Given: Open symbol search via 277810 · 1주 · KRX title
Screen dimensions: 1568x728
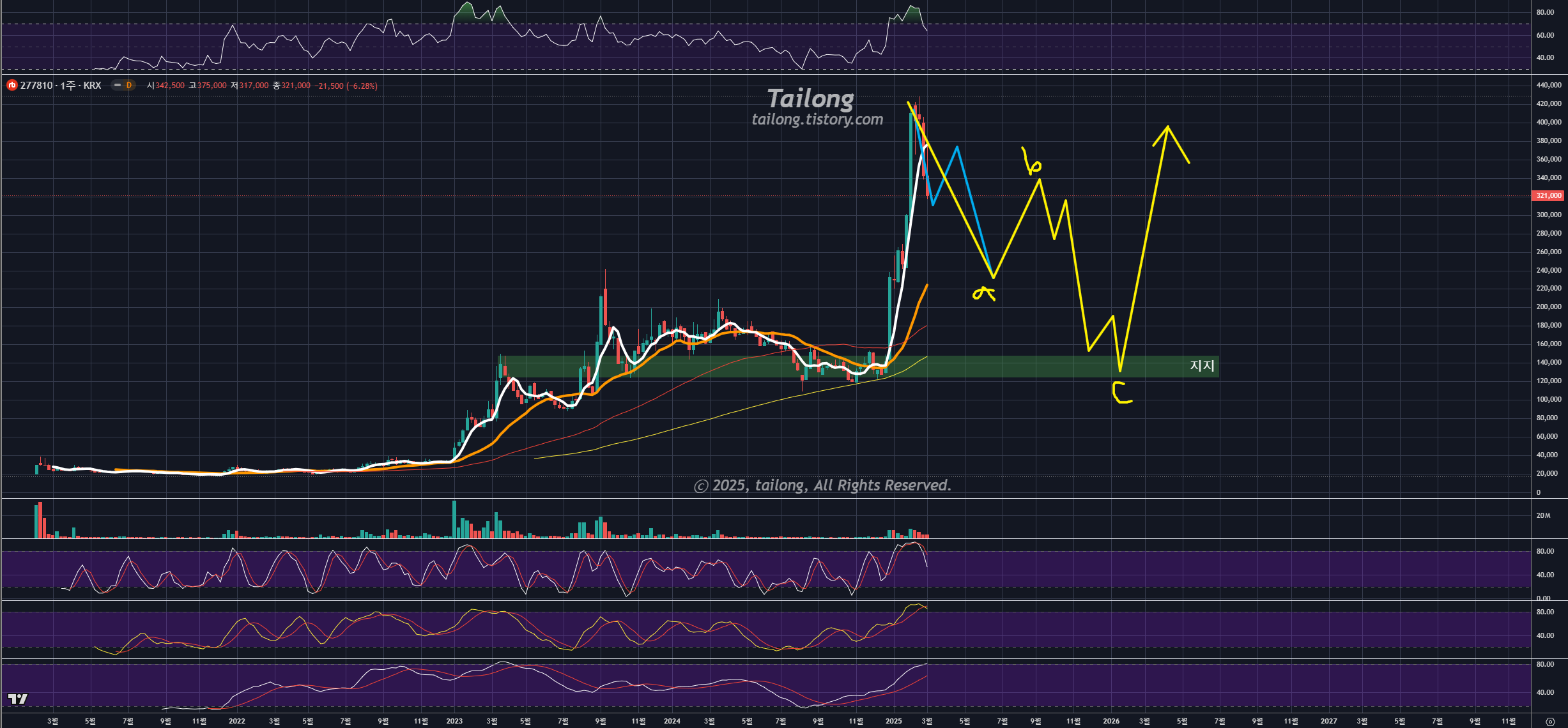Looking at the screenshot, I should coord(61,85).
